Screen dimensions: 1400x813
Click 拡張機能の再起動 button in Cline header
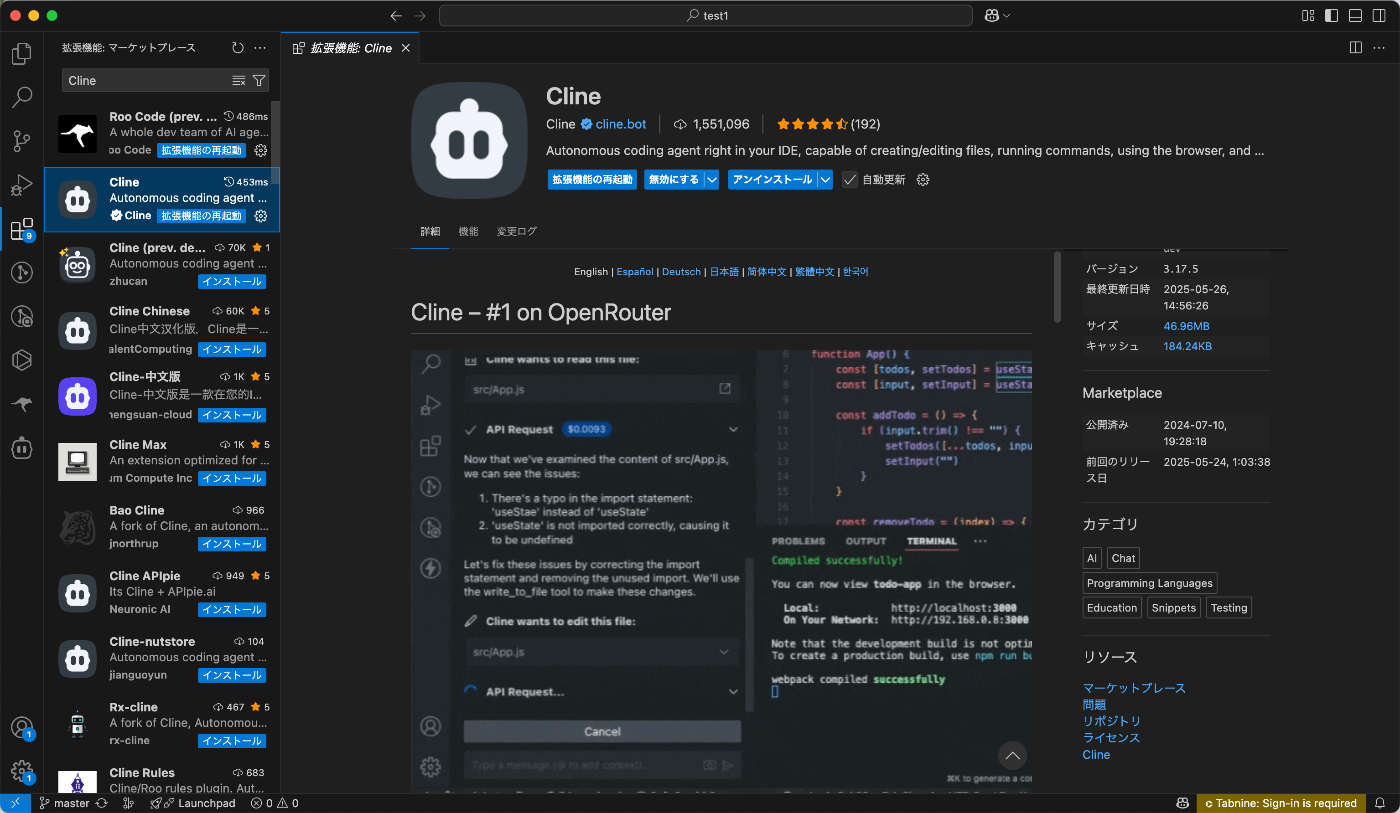tap(592, 180)
